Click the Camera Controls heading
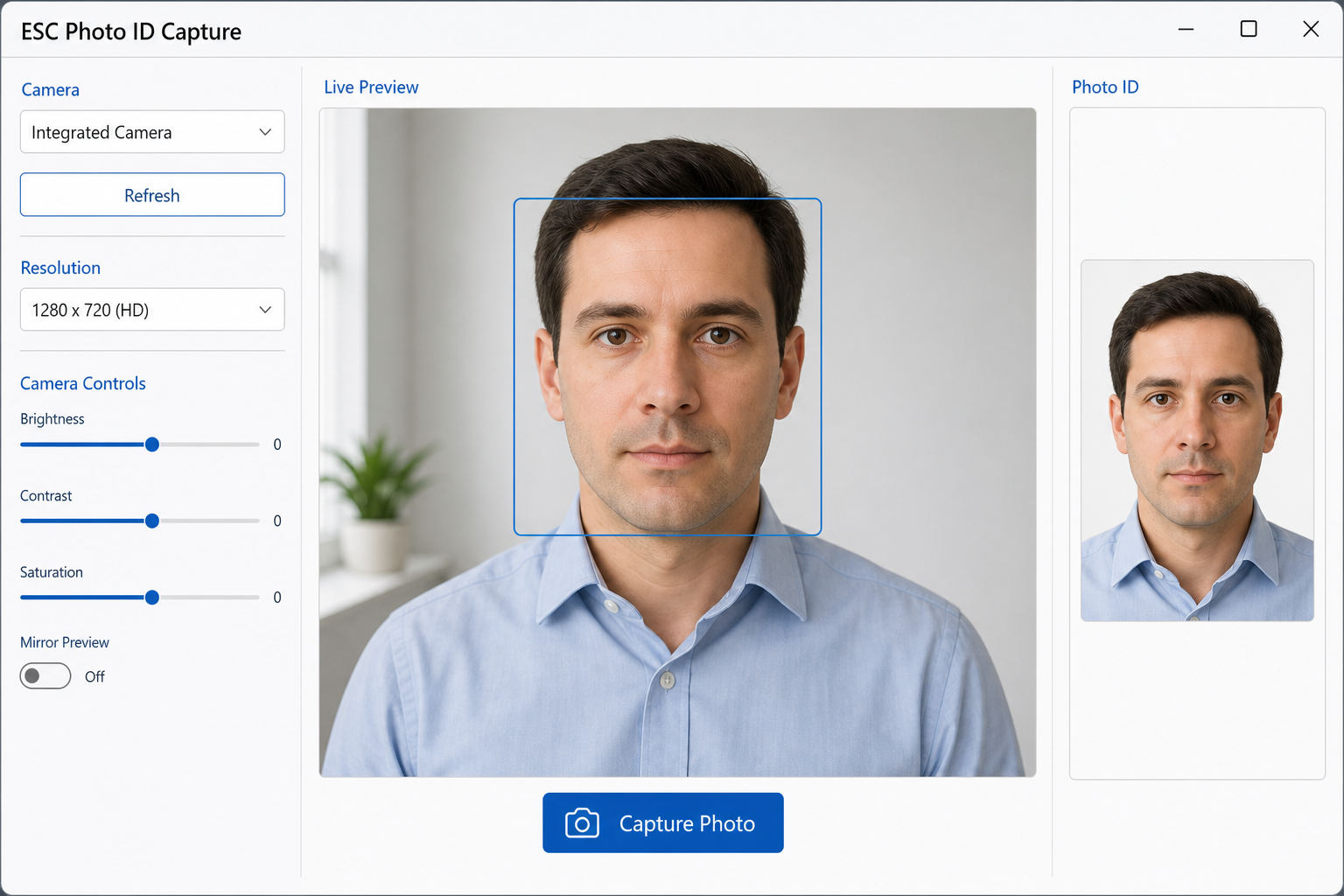The width and height of the screenshot is (1344, 896). click(x=83, y=383)
